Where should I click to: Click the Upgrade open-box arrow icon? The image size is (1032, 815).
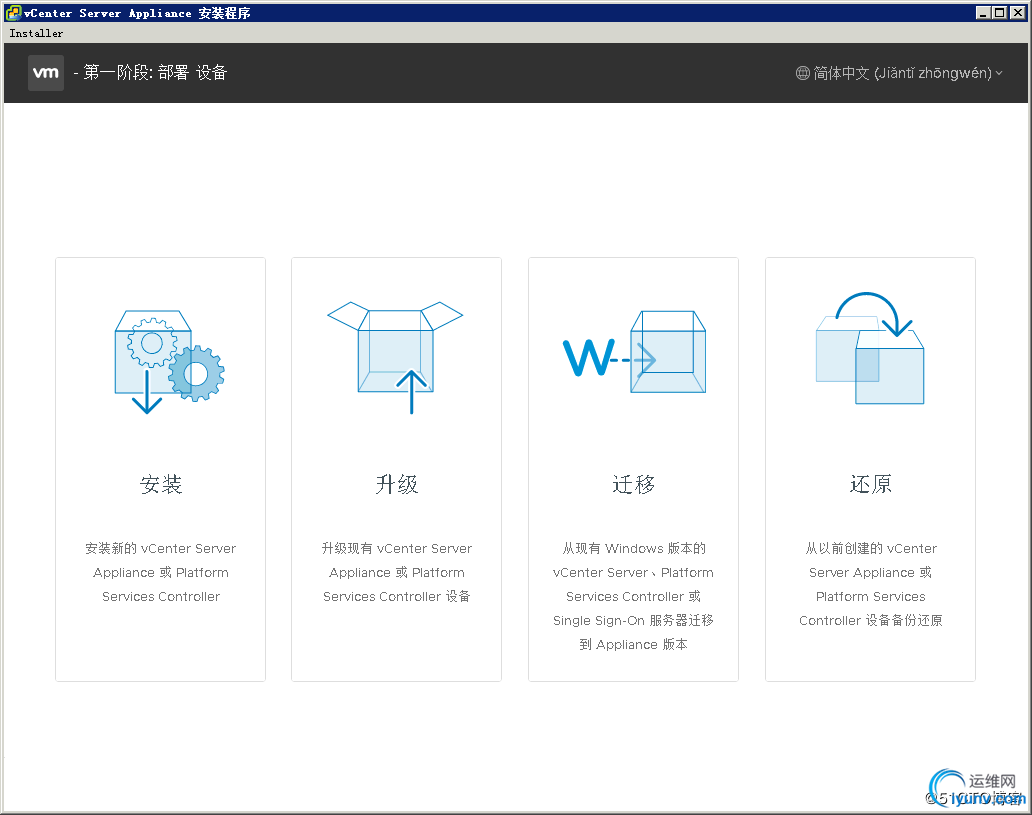[x=395, y=357]
